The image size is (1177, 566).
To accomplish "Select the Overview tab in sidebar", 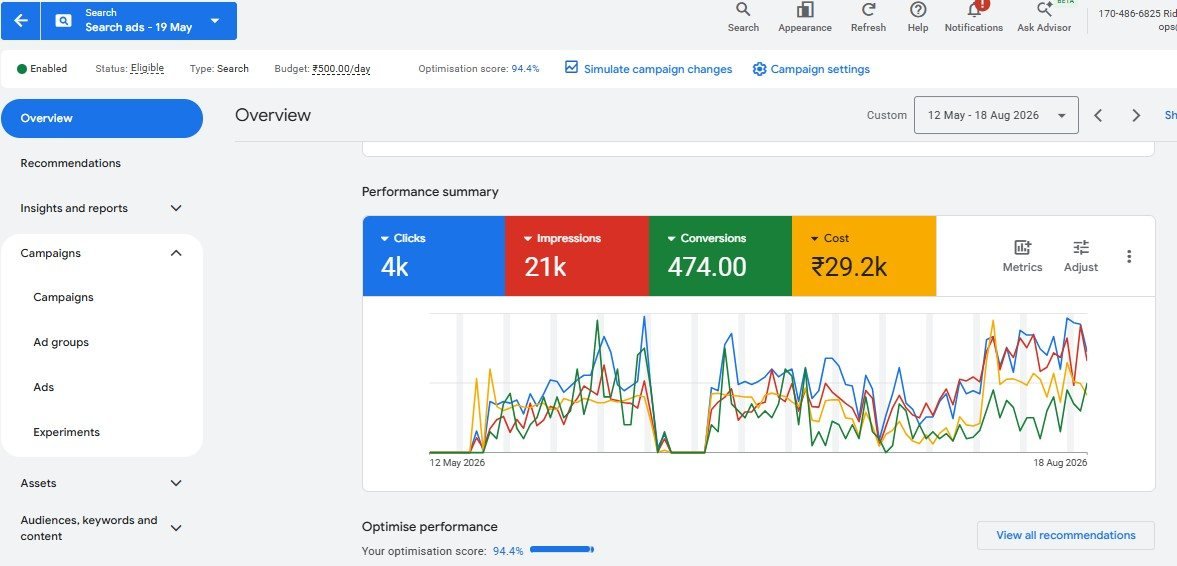I will (x=102, y=118).
